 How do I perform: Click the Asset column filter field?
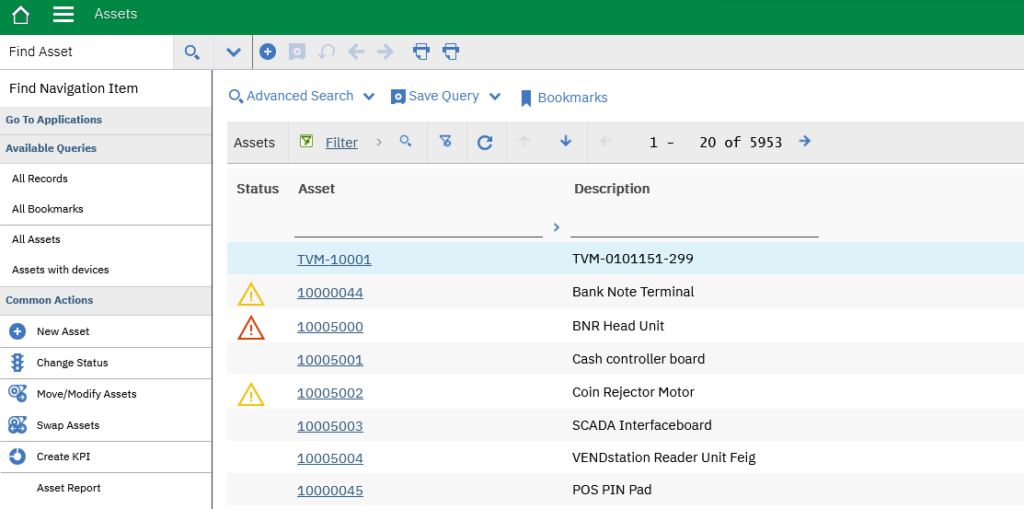[x=419, y=226]
